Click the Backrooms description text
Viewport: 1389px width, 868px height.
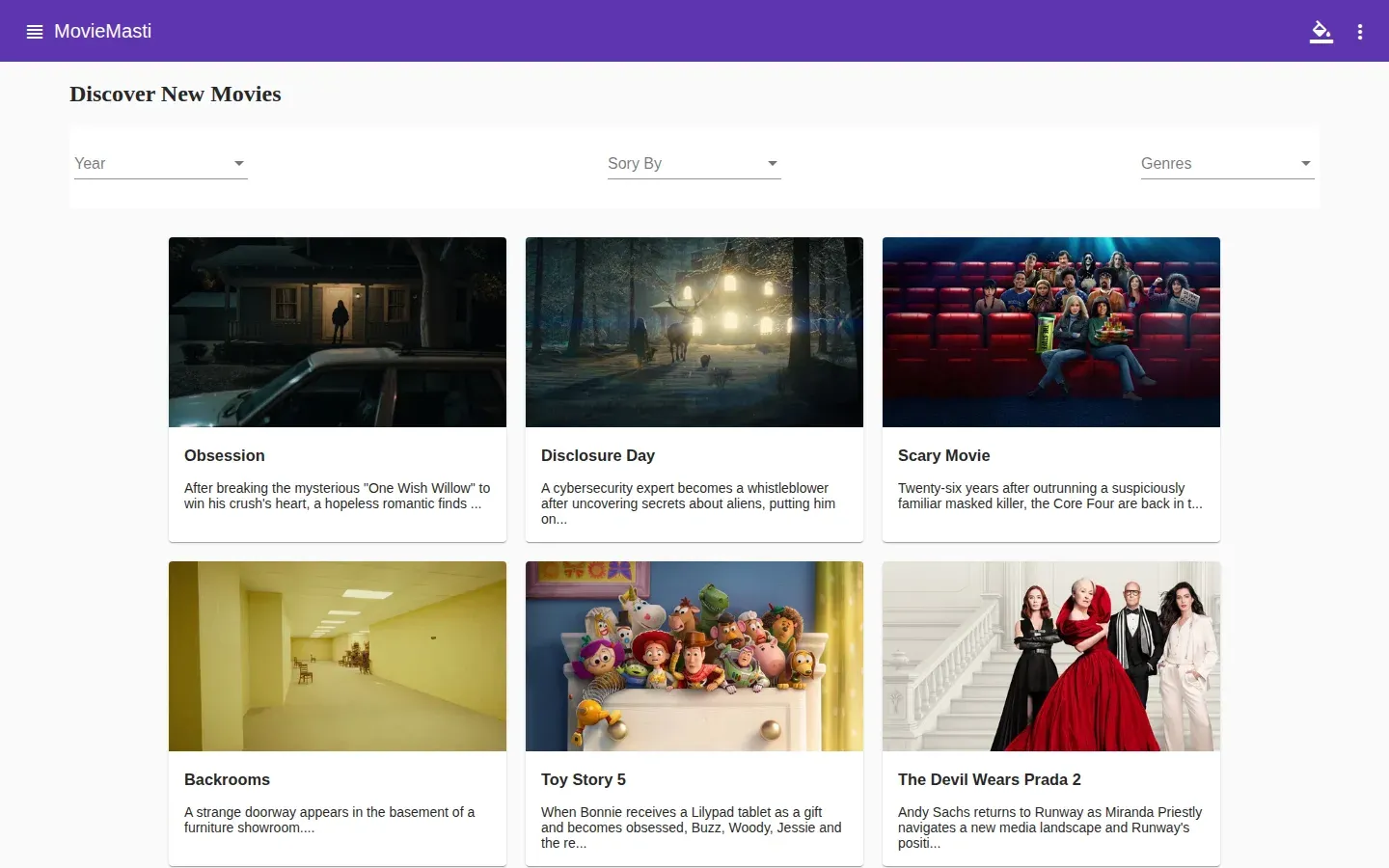coord(330,820)
